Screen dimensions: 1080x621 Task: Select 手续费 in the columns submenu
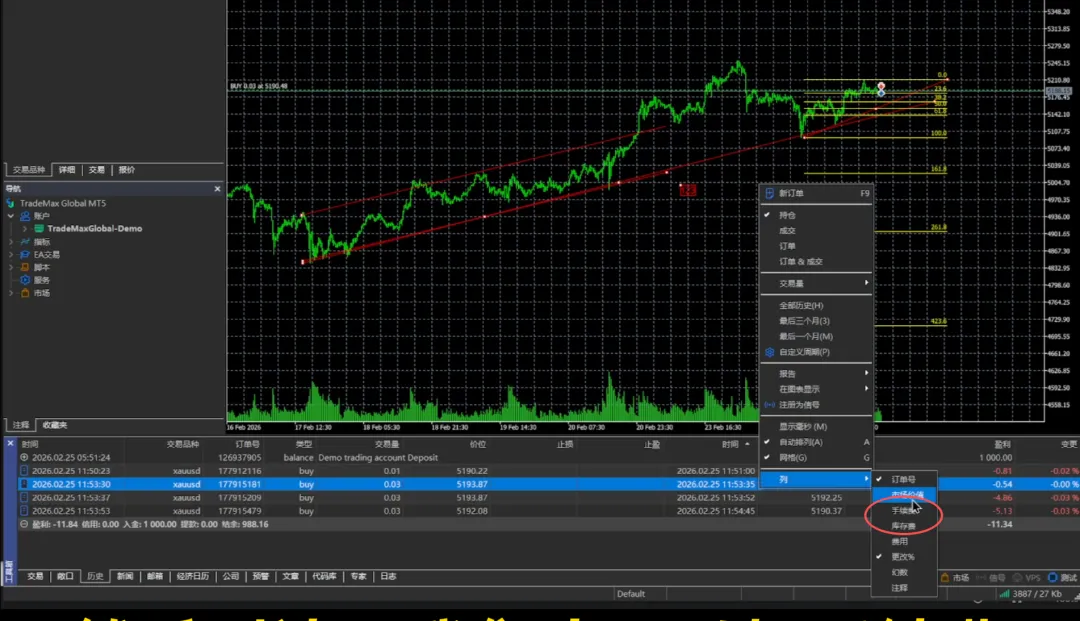pyautogui.click(x=902, y=510)
